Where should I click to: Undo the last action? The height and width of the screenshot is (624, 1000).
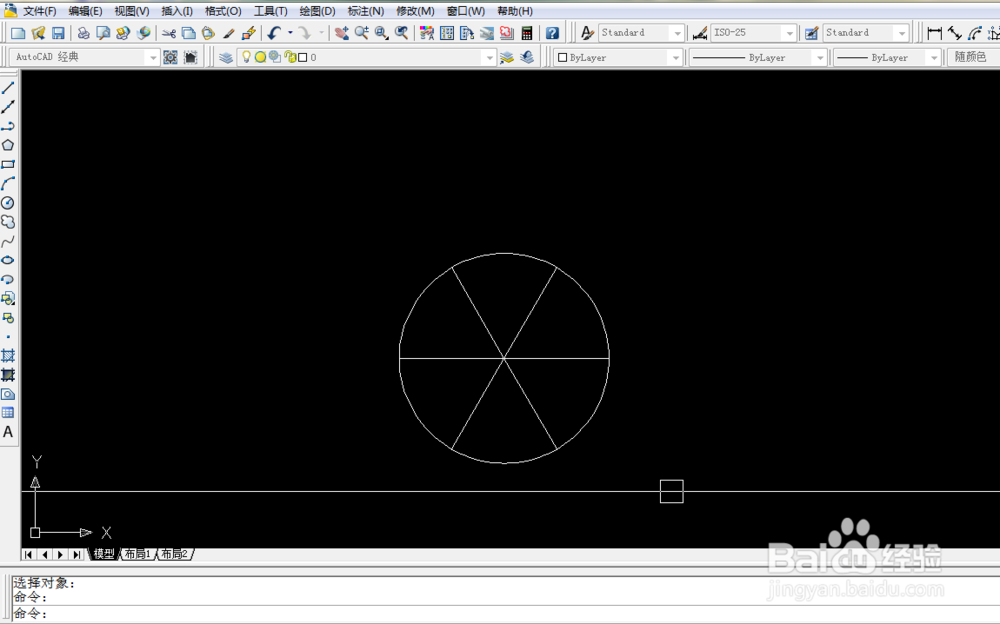click(275, 33)
